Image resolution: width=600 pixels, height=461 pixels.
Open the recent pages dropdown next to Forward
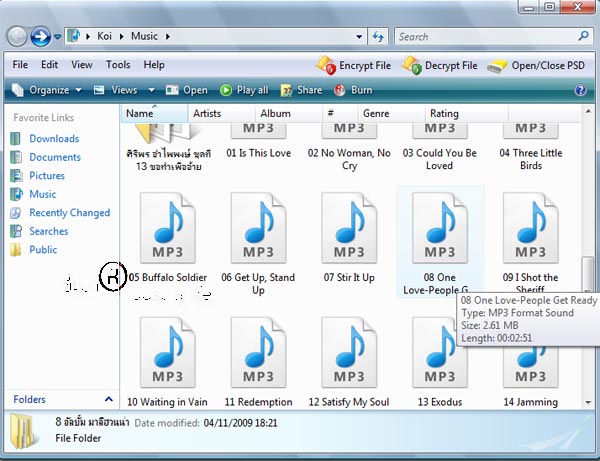pyautogui.click(x=57, y=37)
